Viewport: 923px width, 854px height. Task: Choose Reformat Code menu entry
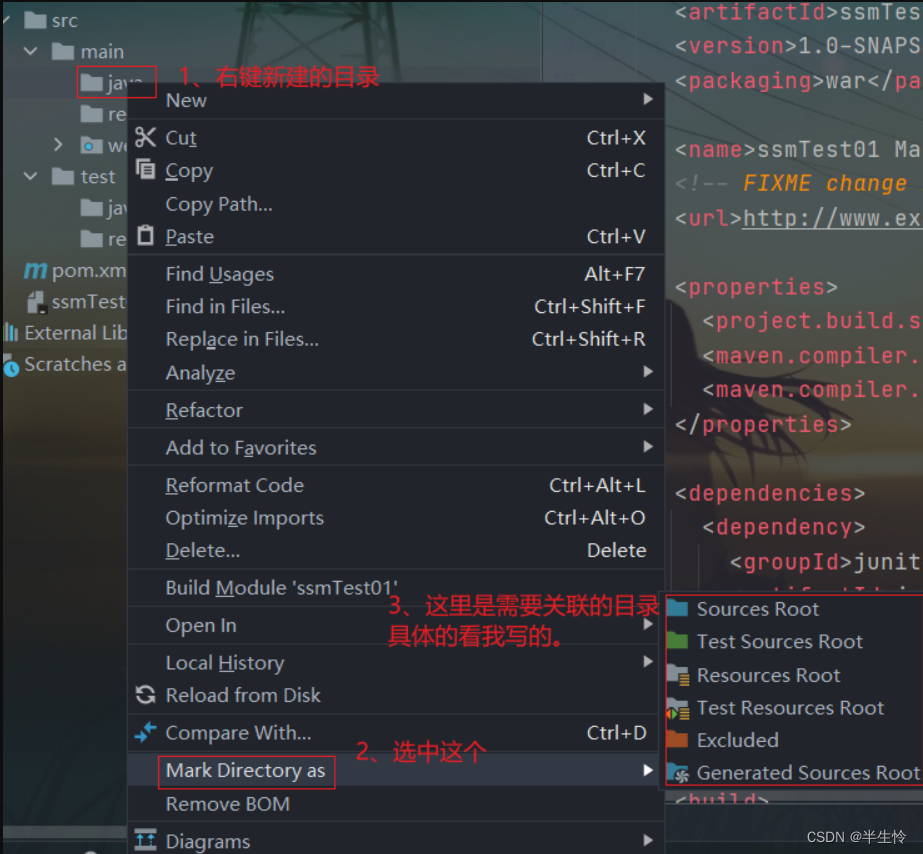[x=396, y=485]
